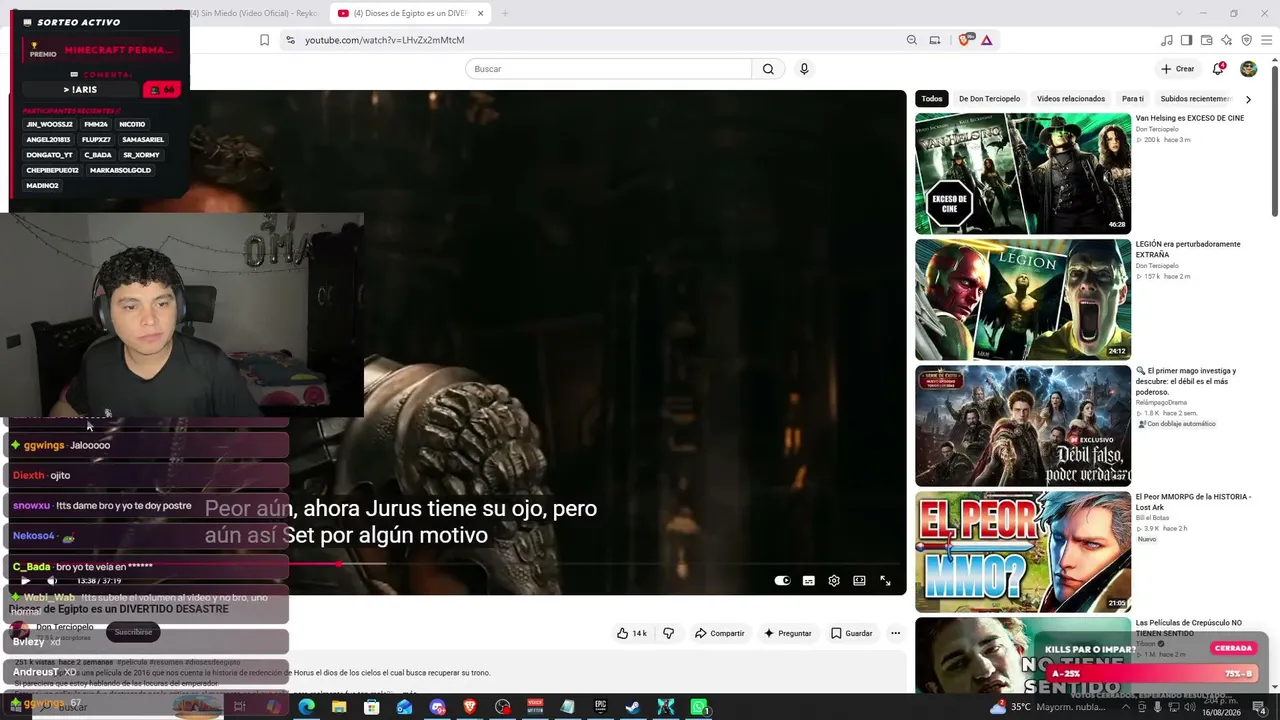Dislike the video

point(669,633)
